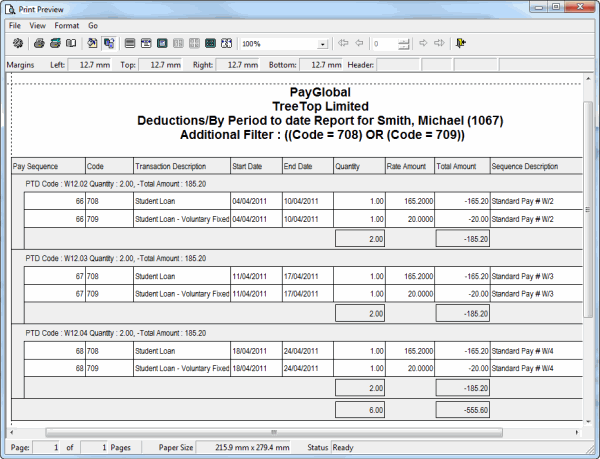Open the View menu
600x459 pixels.
[38, 24]
